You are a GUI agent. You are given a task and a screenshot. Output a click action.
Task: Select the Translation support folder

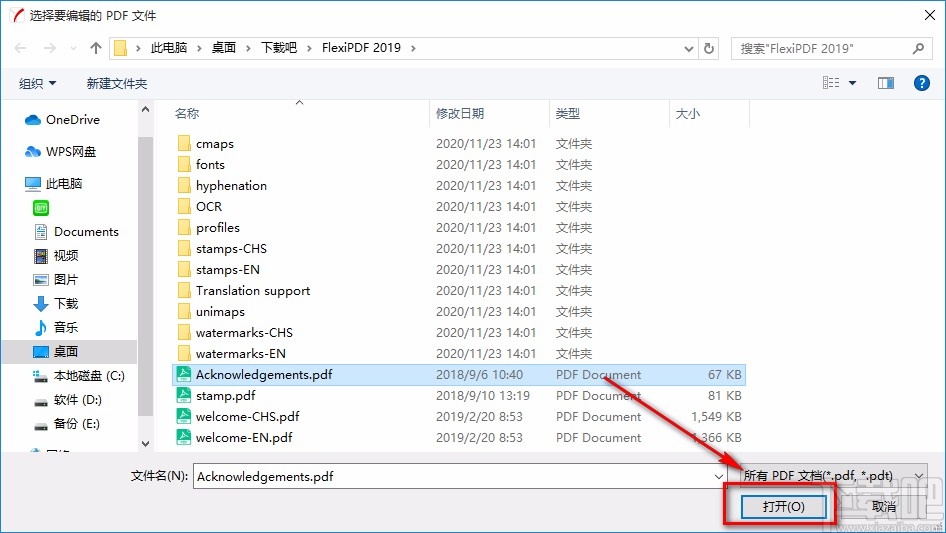pyautogui.click(x=244, y=291)
